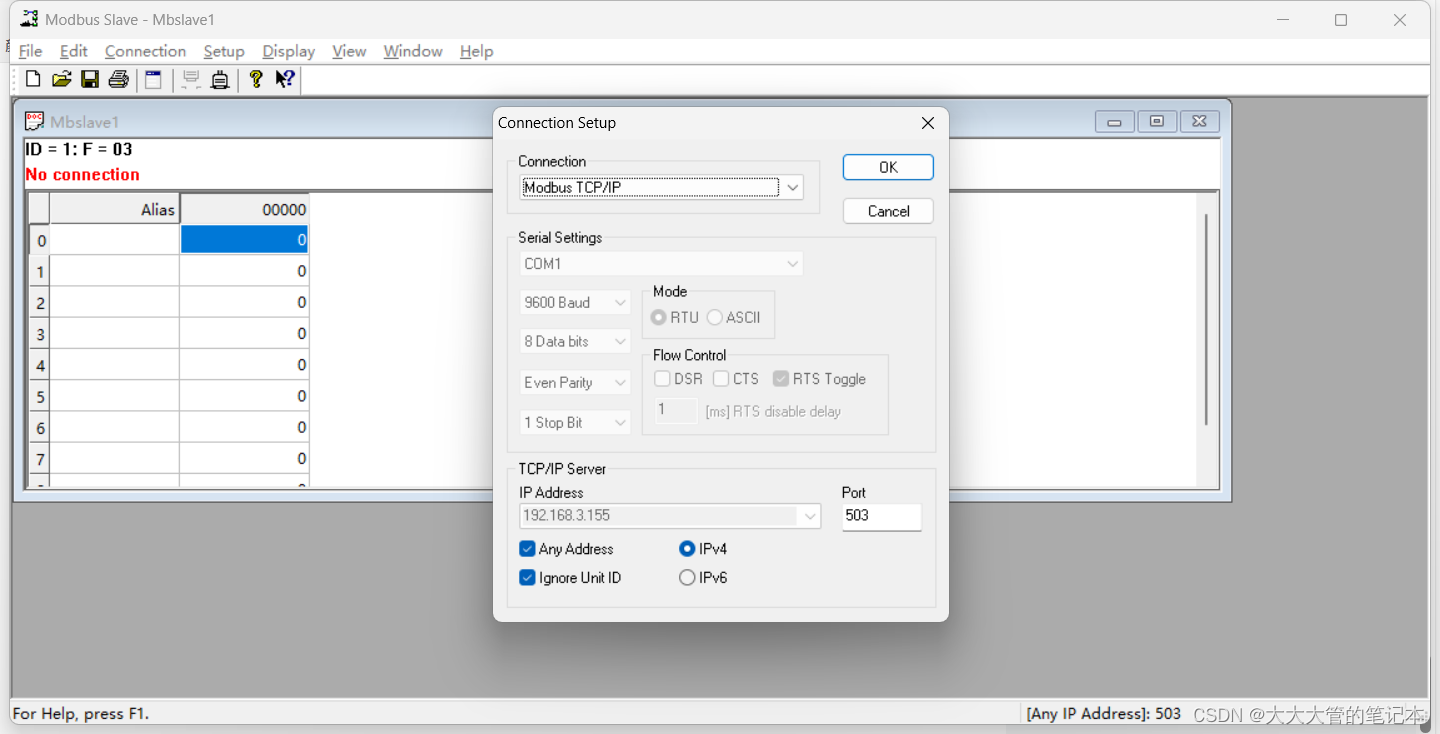The image size is (1440, 734).
Task: Minimize the Mbslave1 child window
Action: click(x=1114, y=122)
